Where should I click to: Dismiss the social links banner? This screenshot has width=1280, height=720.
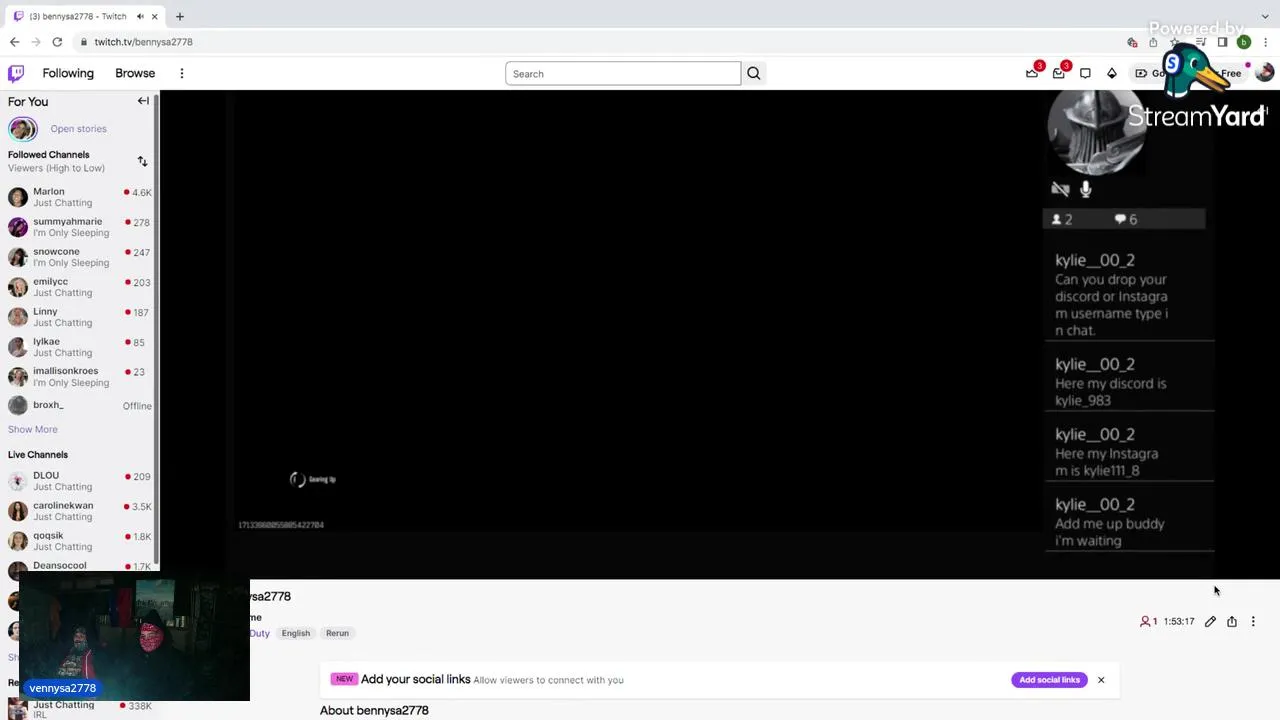1101,680
